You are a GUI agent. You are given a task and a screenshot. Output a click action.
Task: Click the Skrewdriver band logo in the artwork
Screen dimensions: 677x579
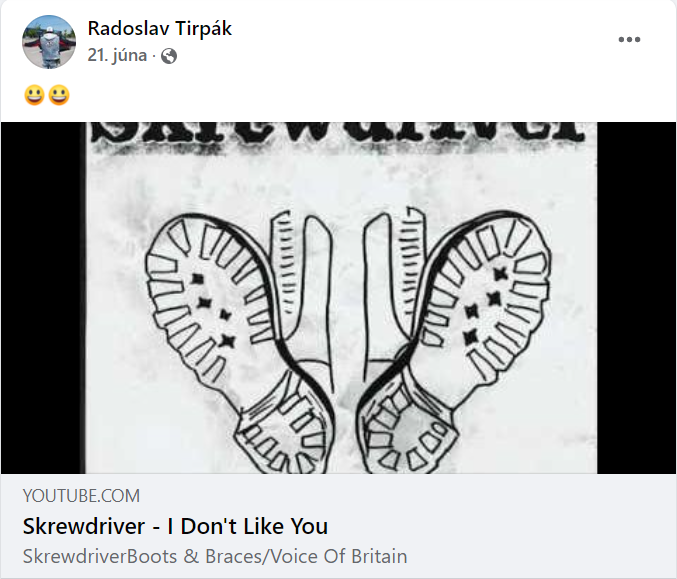click(339, 135)
